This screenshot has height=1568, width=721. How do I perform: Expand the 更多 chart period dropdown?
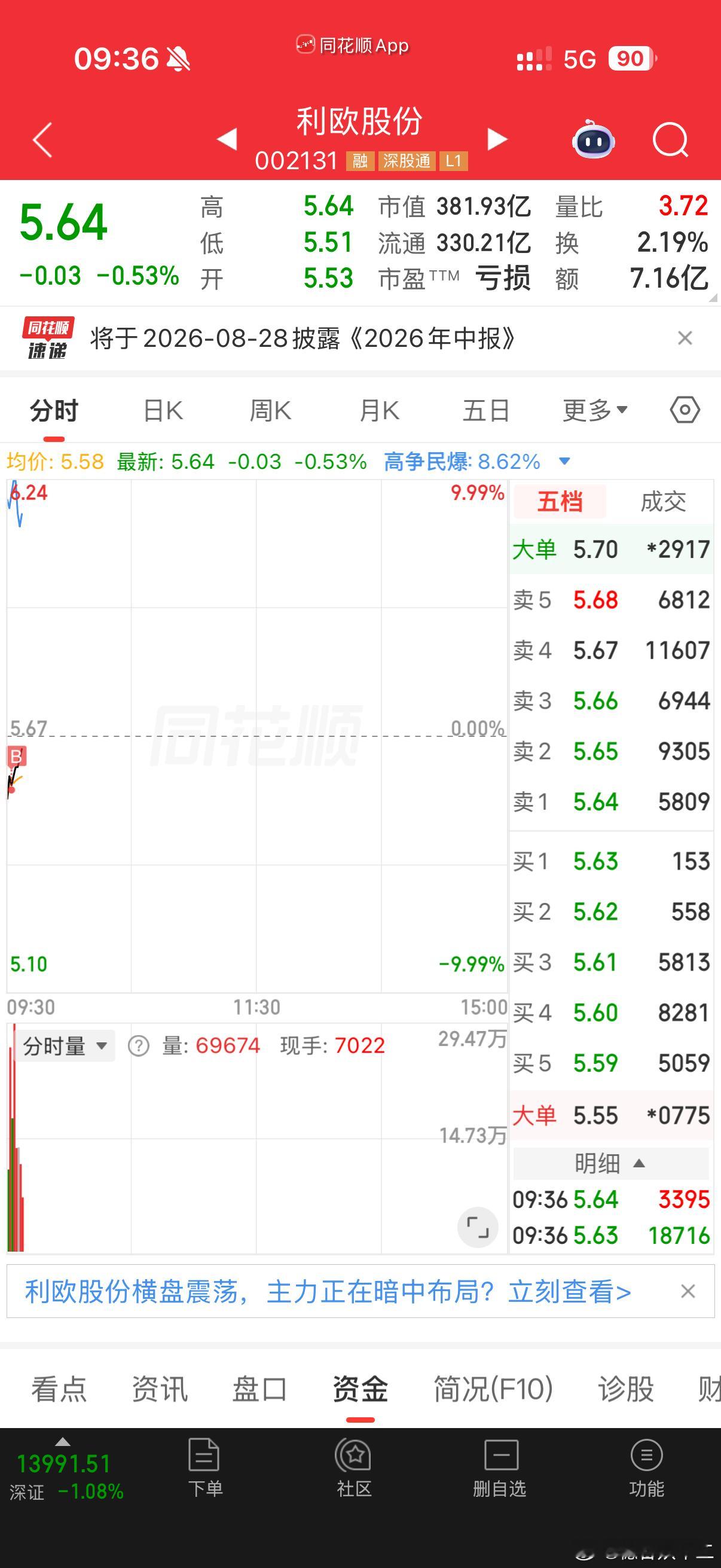[x=595, y=410]
